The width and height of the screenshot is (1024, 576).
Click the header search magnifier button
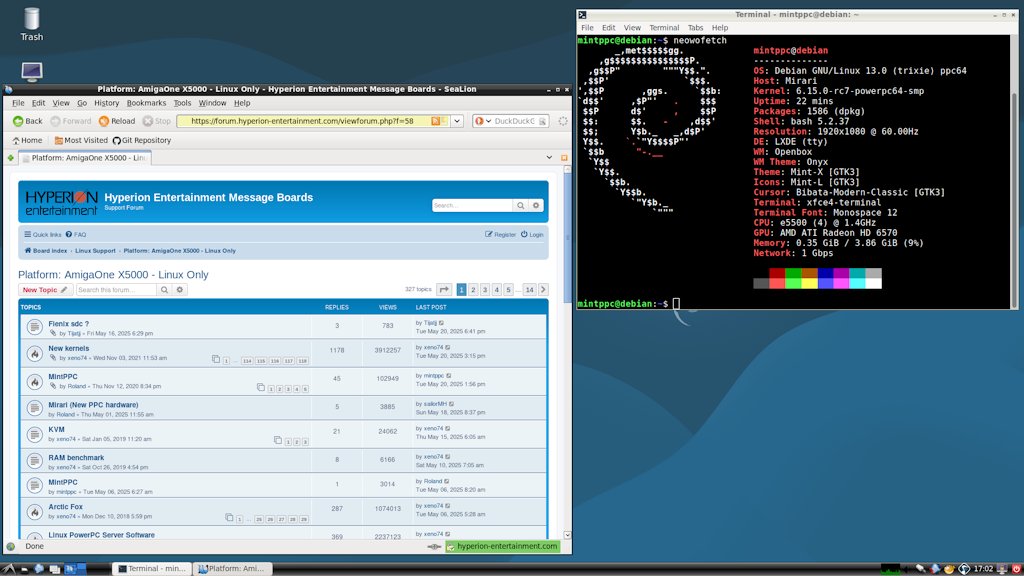[520, 206]
